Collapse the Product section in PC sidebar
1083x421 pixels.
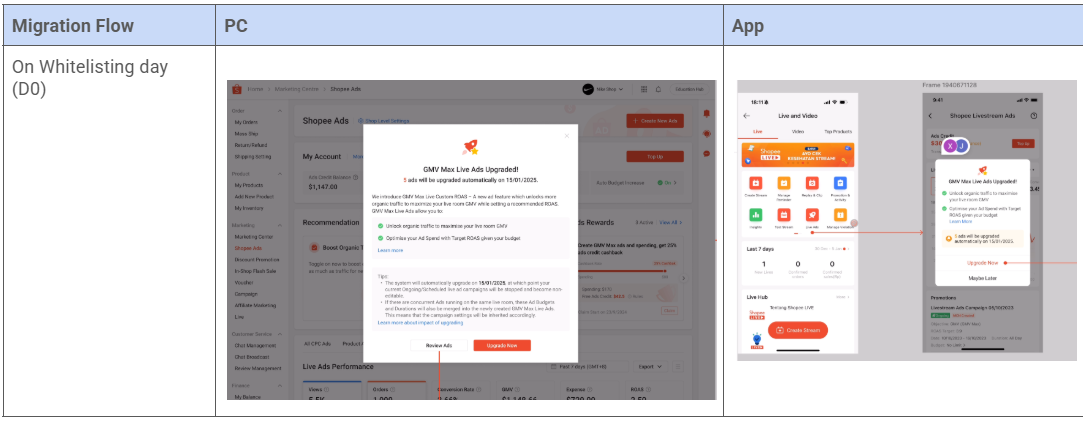coord(280,174)
